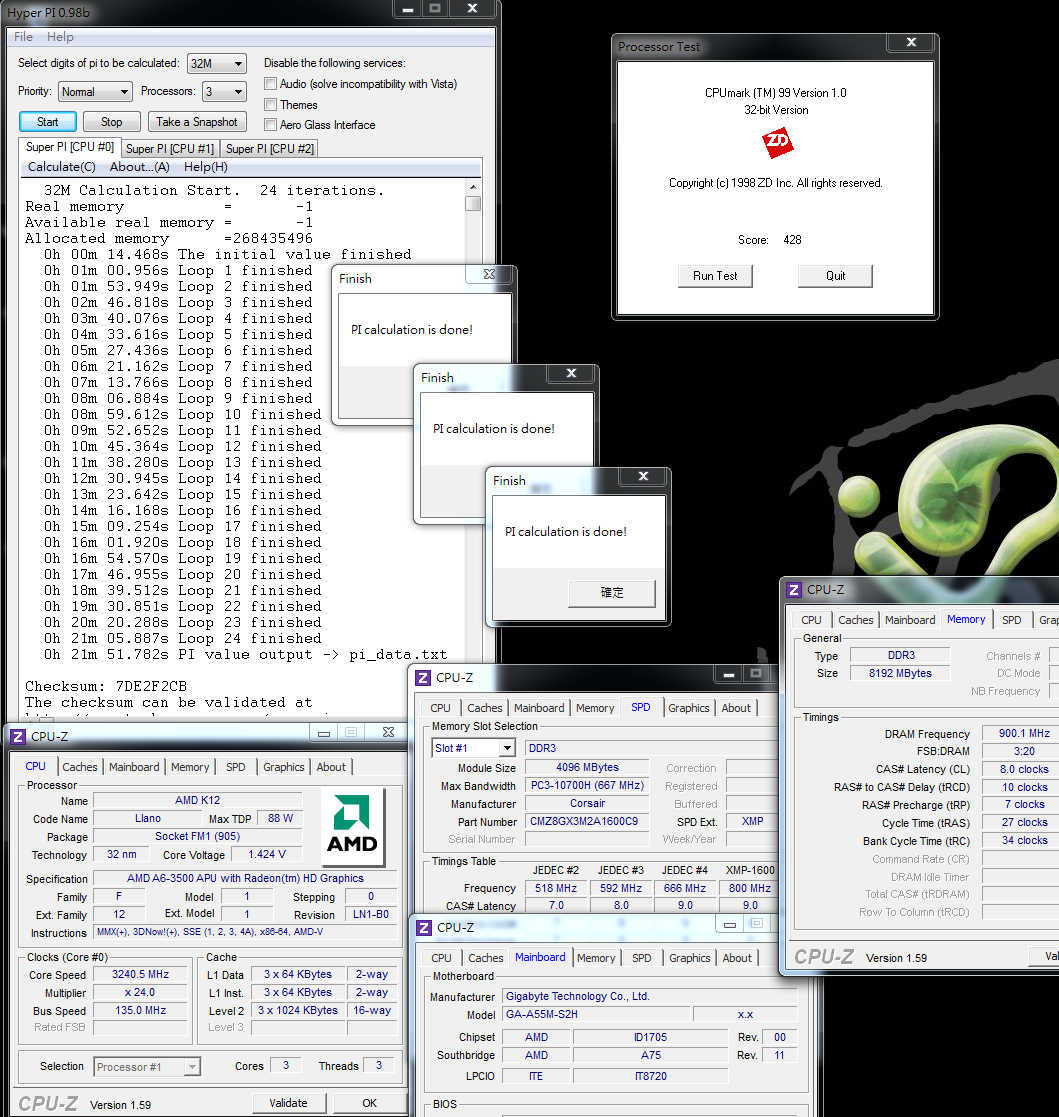Switch to Super PI [CPU #1] tab
1059x1117 pixels.
(169, 149)
